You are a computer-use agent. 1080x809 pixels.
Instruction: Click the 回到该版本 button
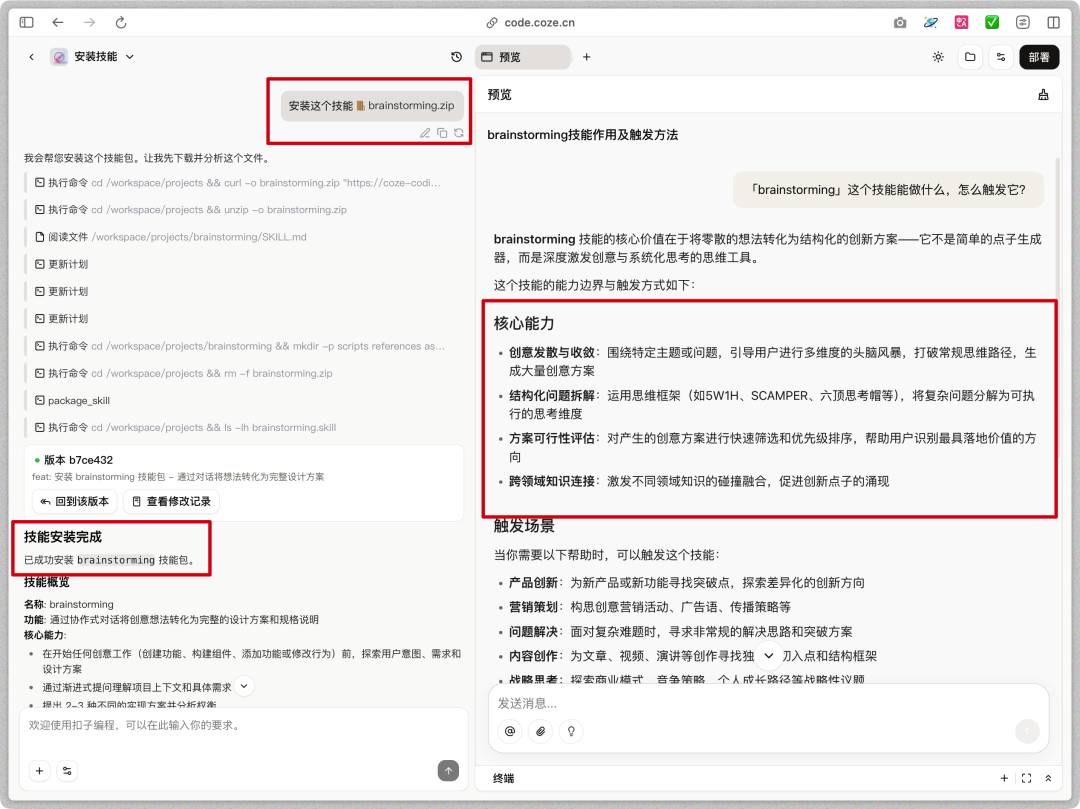click(74, 501)
